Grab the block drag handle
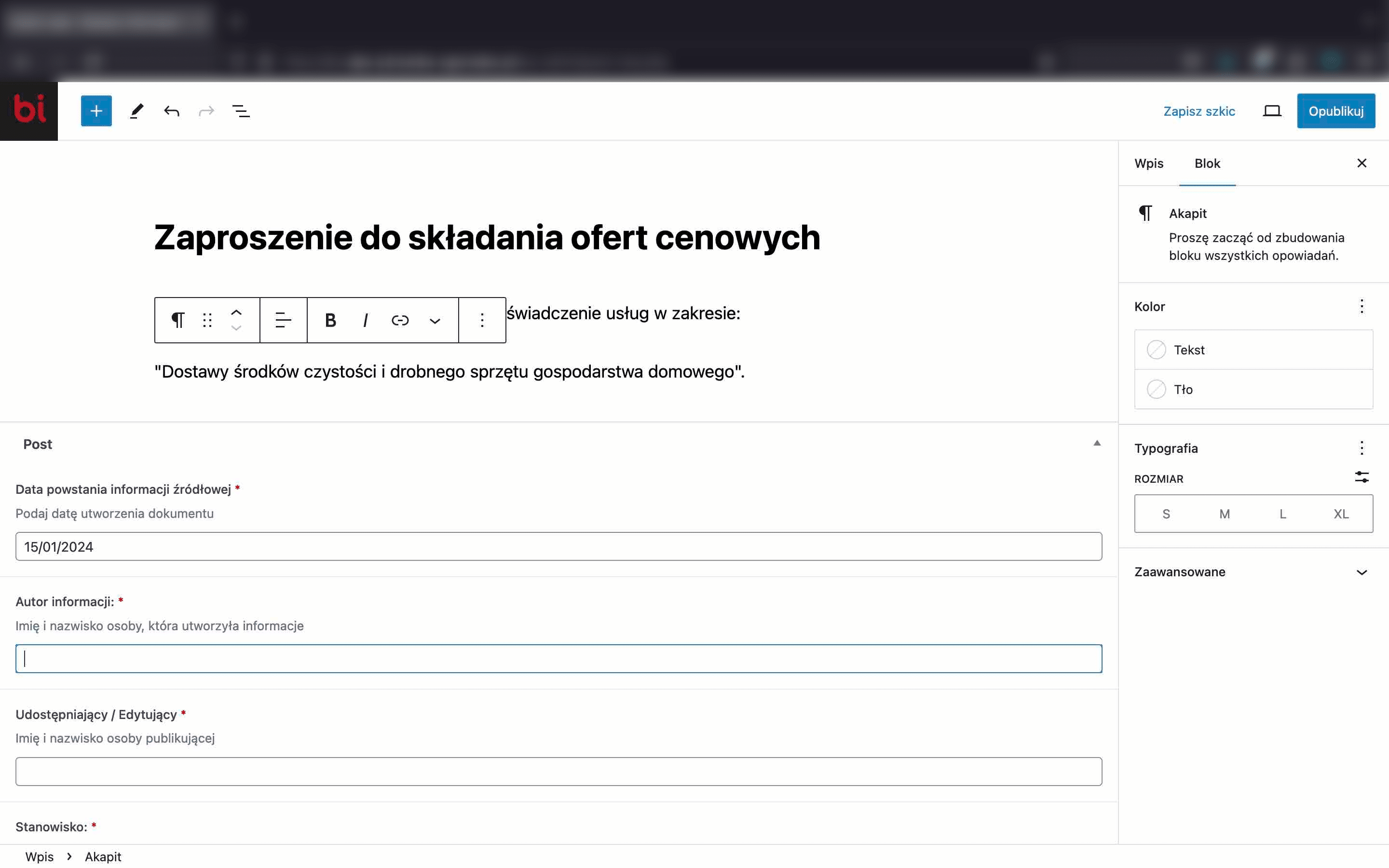Screen dimensions: 1389x868 coord(207,320)
